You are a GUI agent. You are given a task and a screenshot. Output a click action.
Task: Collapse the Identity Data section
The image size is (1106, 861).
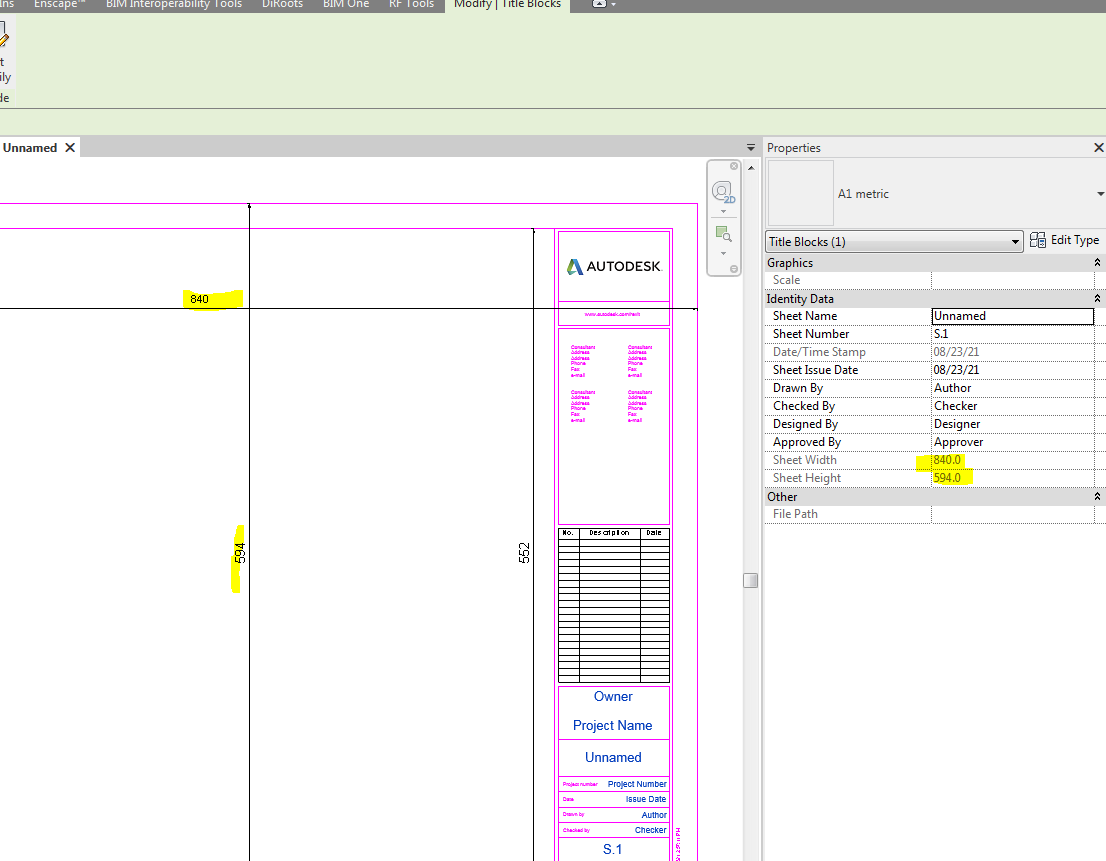click(x=1098, y=299)
